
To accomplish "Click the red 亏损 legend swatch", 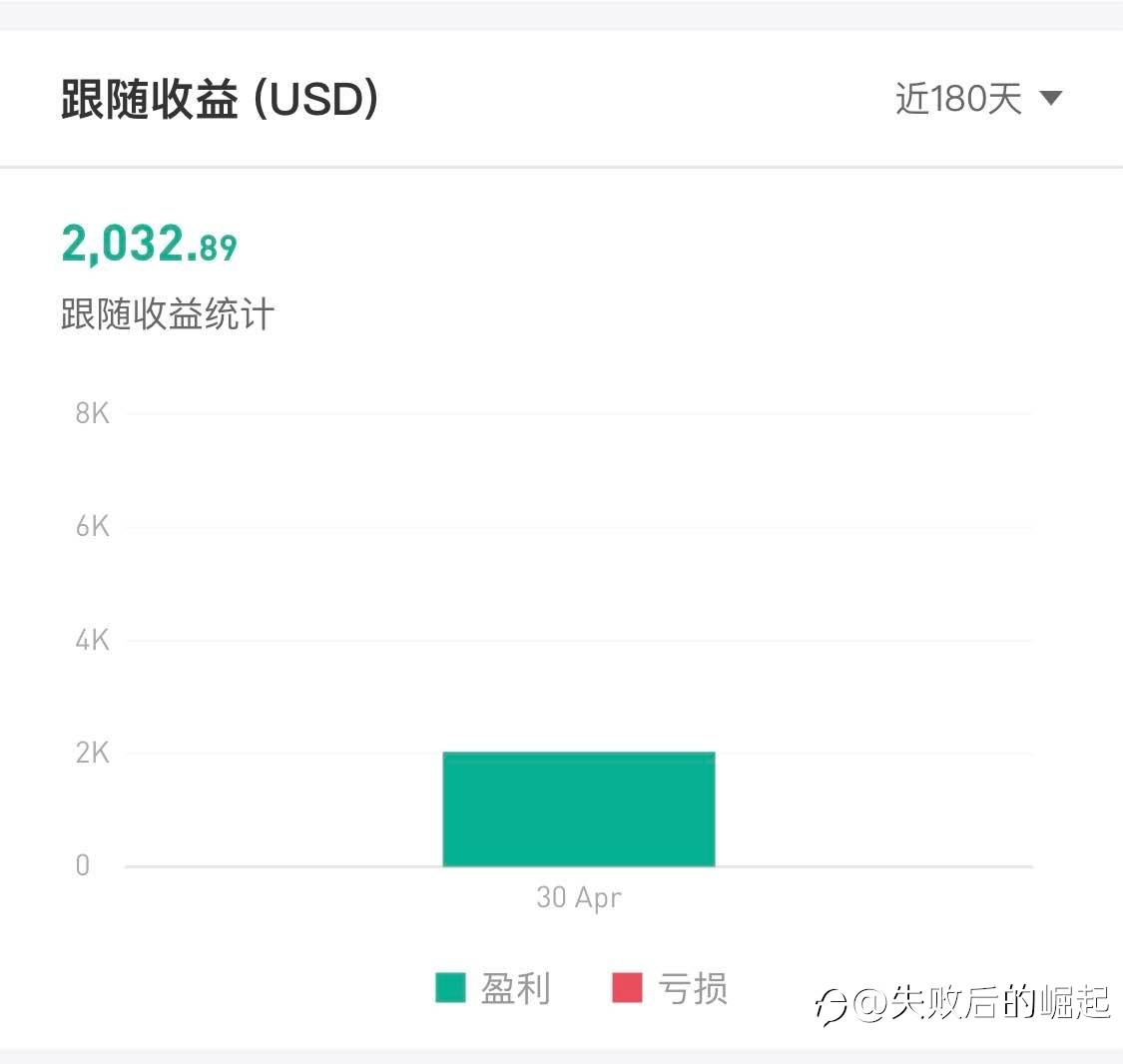I will click(627, 987).
